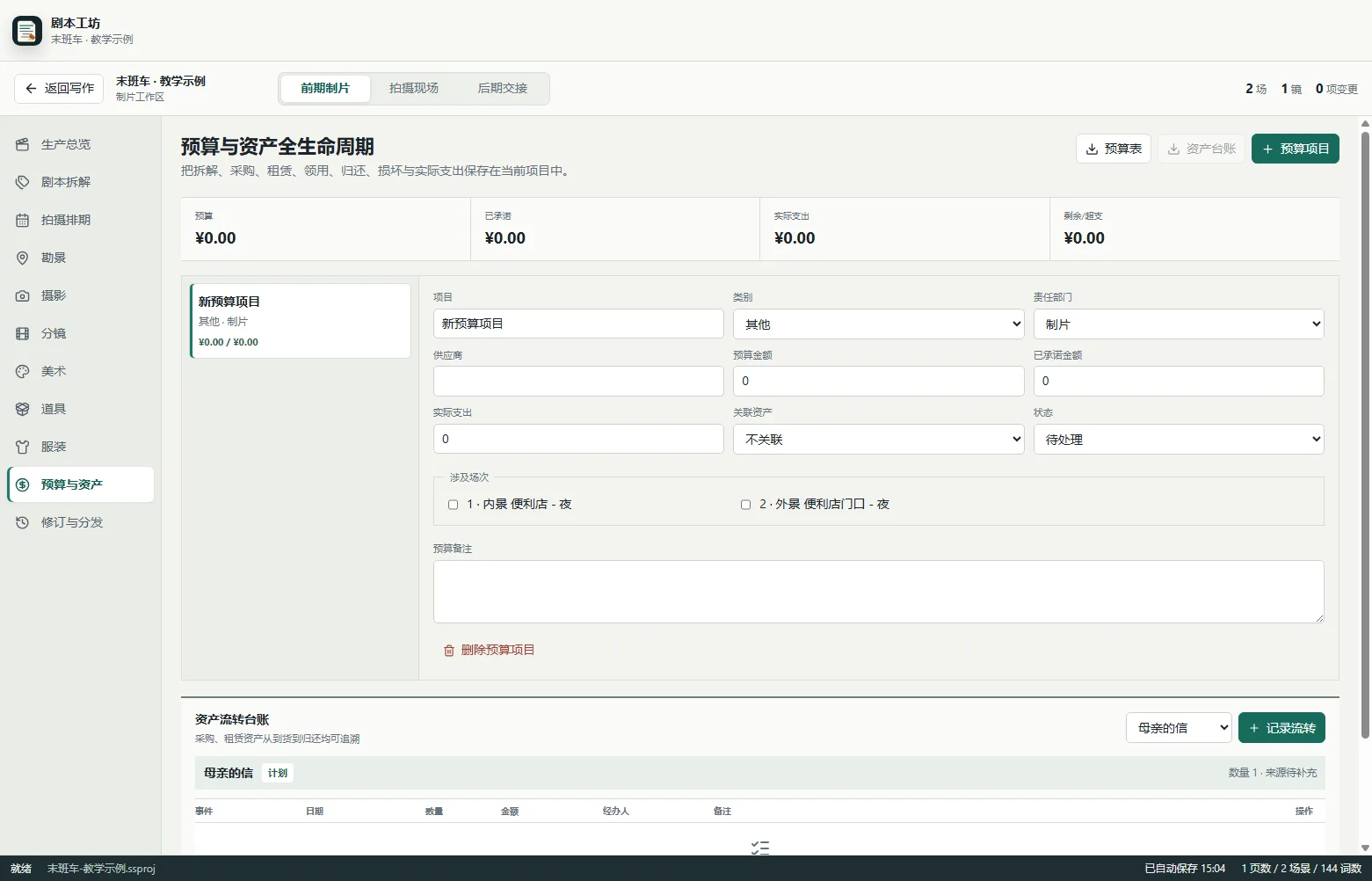Click the 项目 name input field
The height and width of the screenshot is (881, 1372).
[578, 324]
